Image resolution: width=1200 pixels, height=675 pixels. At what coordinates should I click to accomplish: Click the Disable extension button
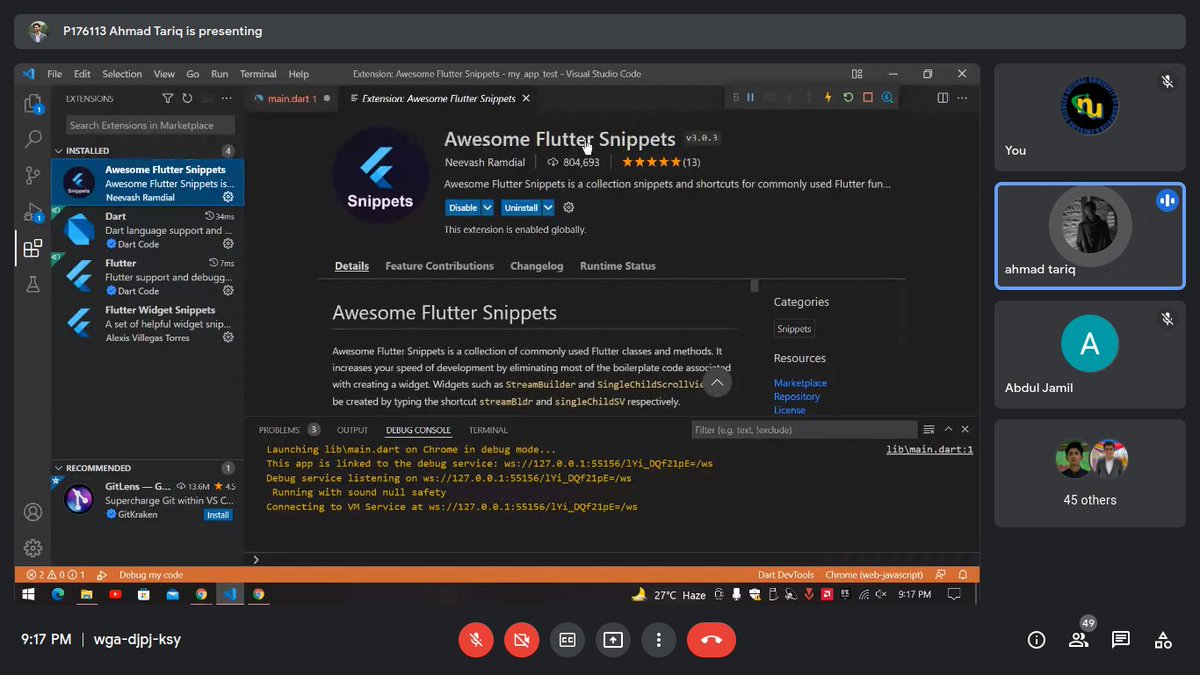tap(463, 207)
